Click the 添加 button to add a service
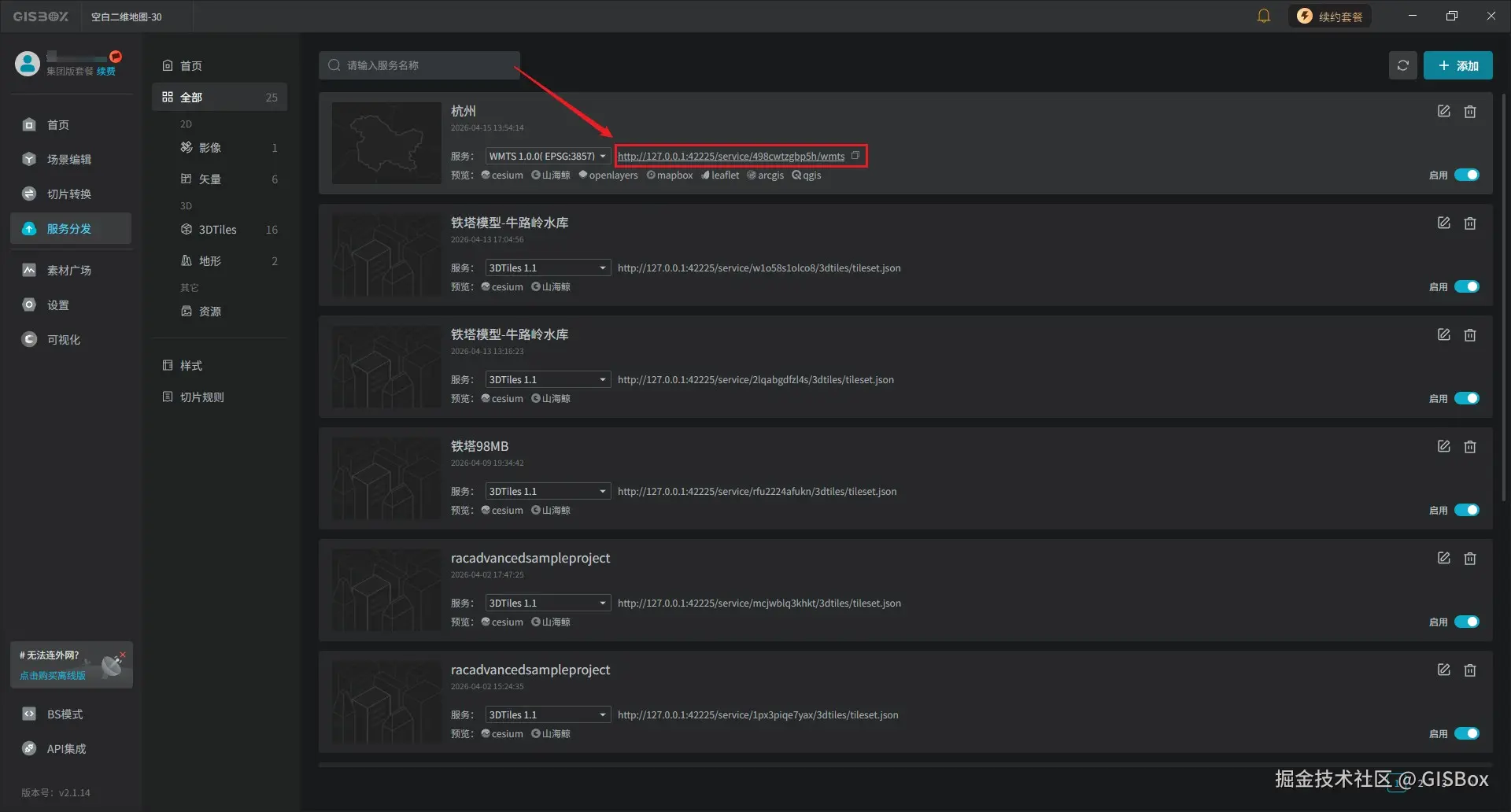Image resolution: width=1511 pixels, height=812 pixels. 1457,65
